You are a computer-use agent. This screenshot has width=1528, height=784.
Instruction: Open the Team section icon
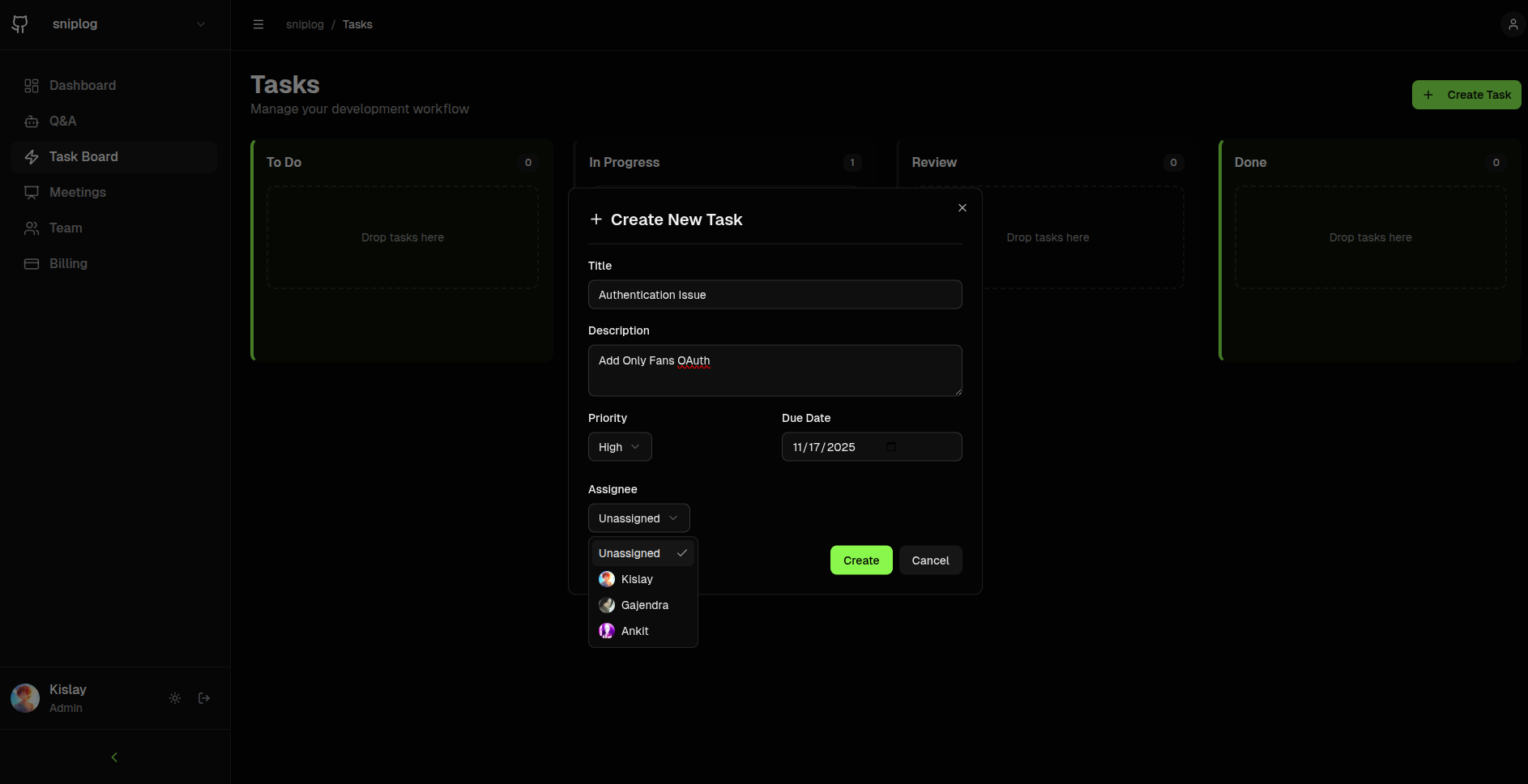(x=32, y=228)
